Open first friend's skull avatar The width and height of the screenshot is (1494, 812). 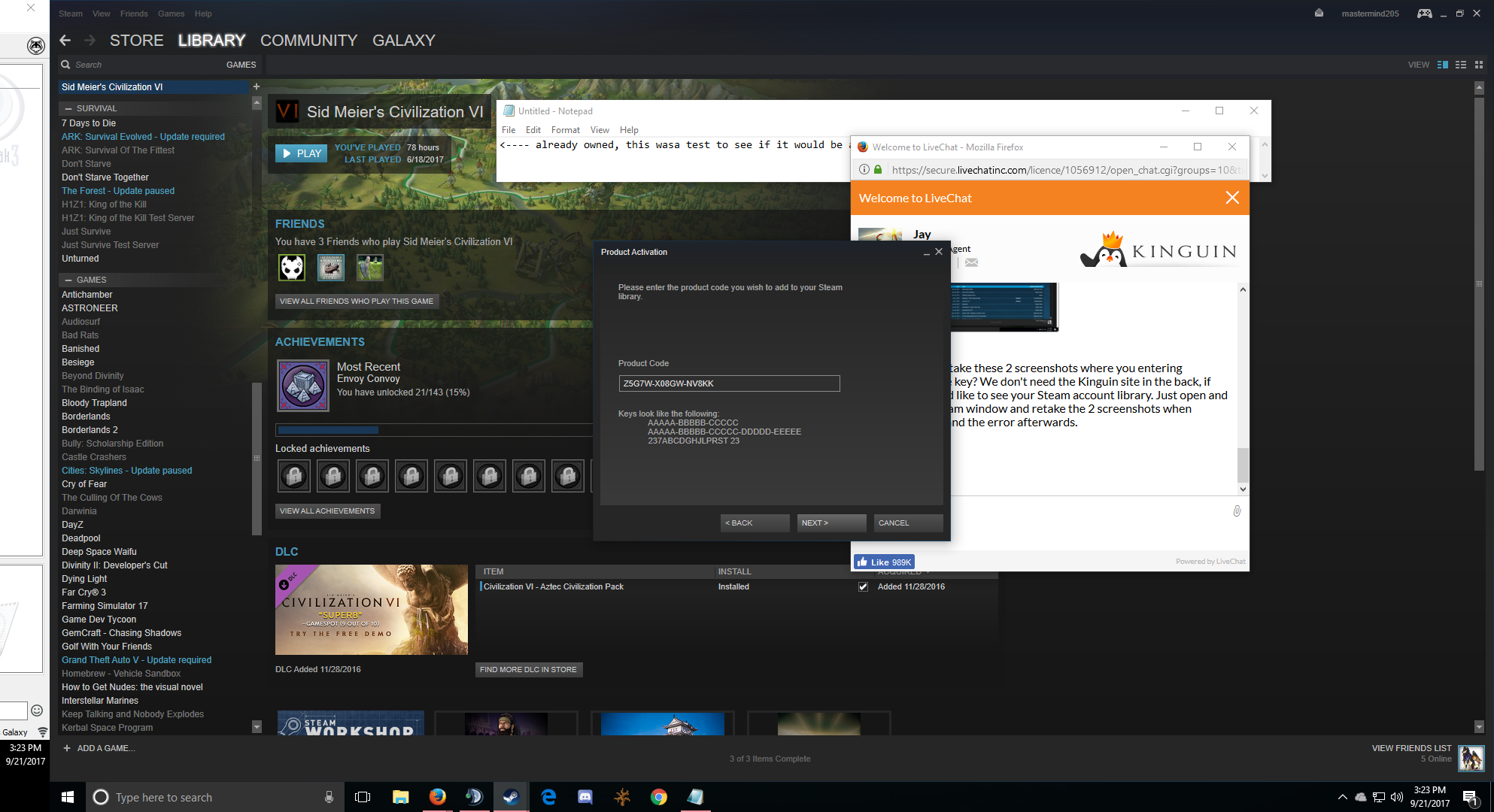[x=292, y=267]
